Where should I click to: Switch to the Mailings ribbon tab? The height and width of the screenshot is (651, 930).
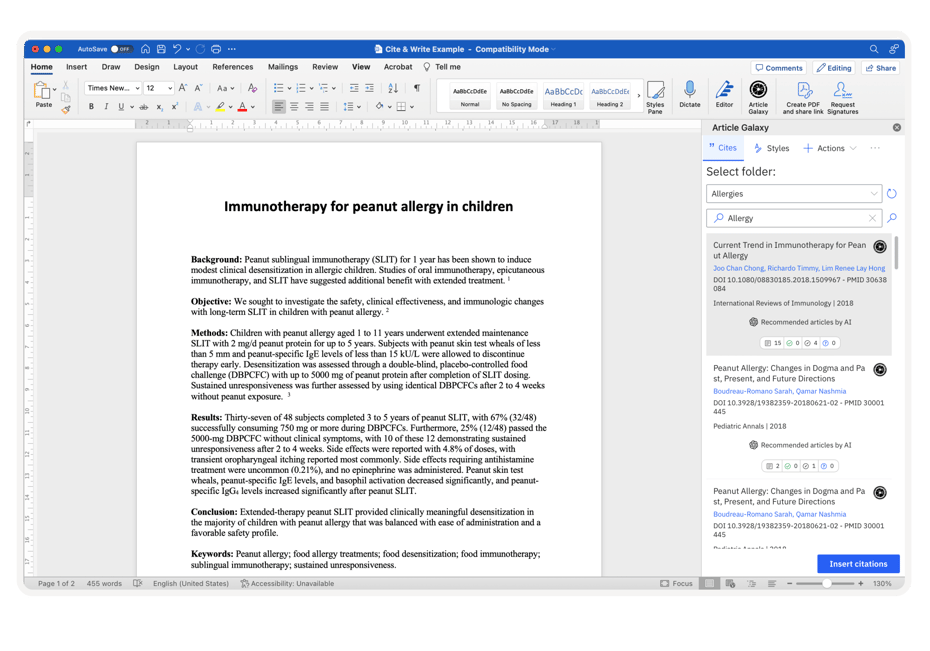[x=284, y=67]
